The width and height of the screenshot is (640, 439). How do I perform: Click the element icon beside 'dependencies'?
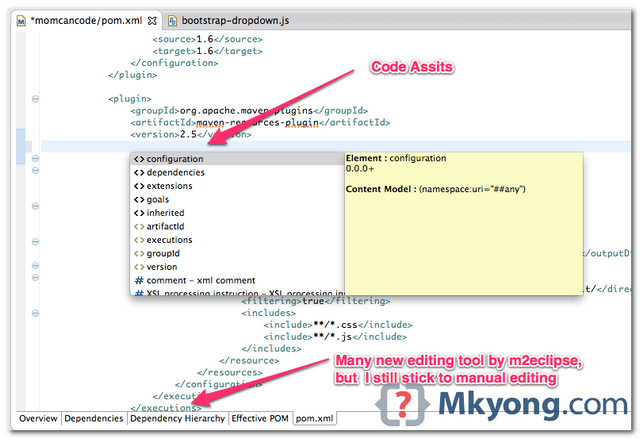139,173
